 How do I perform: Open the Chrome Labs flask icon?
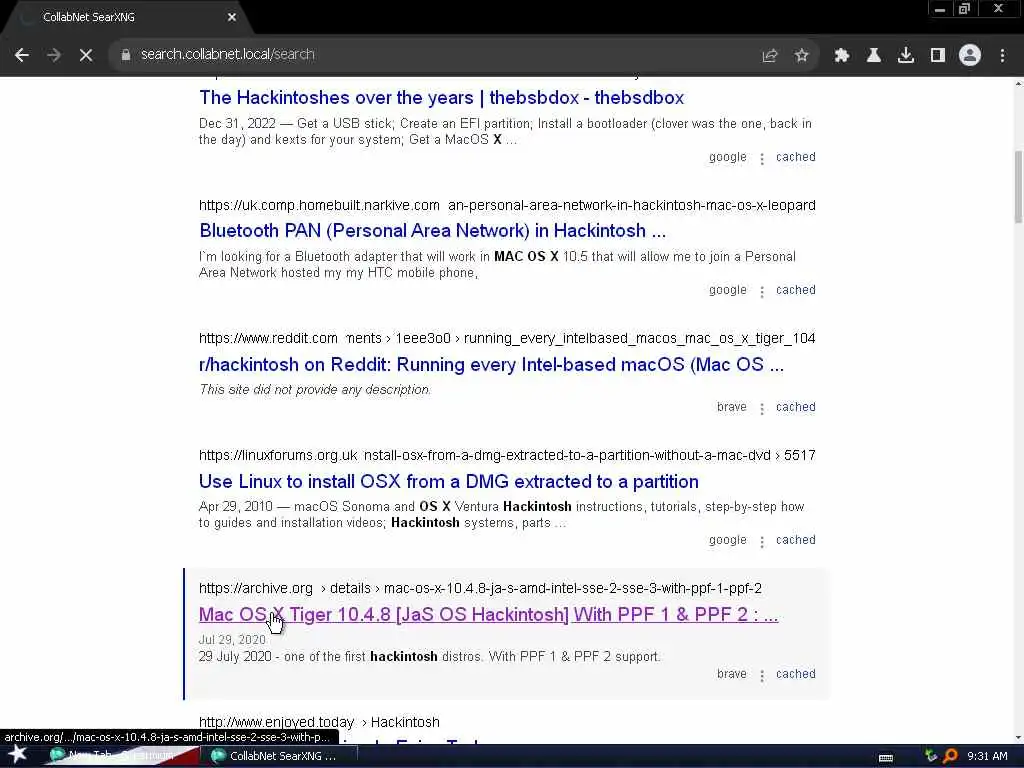[874, 56]
